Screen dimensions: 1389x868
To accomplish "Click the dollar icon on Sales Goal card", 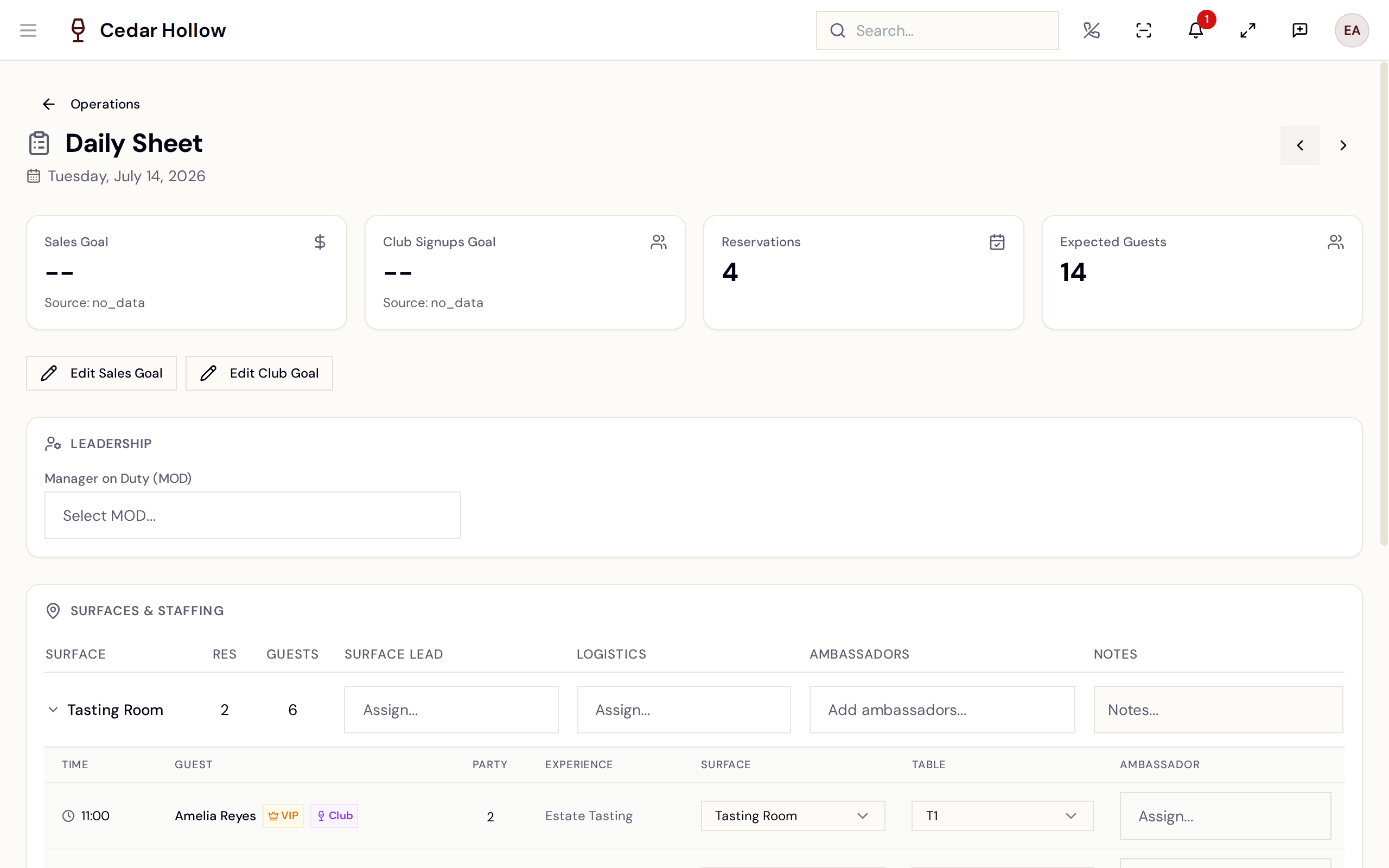I will [x=320, y=242].
